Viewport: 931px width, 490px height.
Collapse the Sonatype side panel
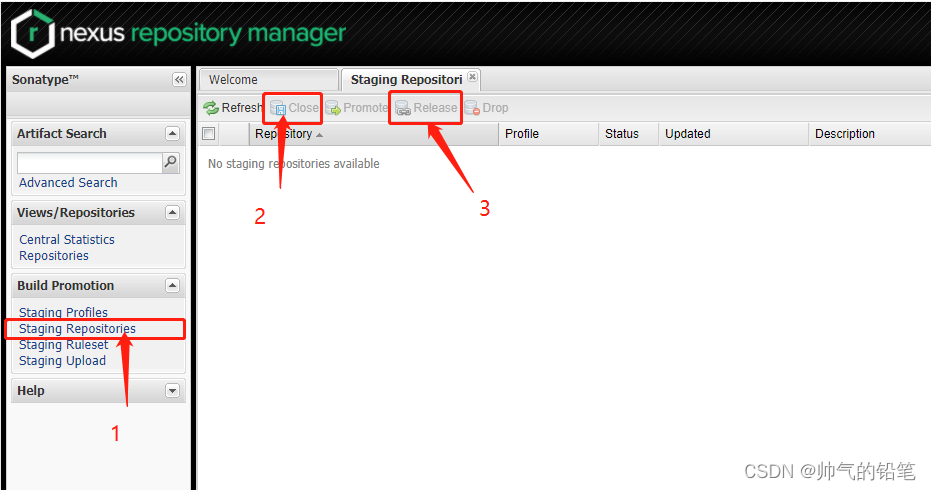click(x=179, y=80)
